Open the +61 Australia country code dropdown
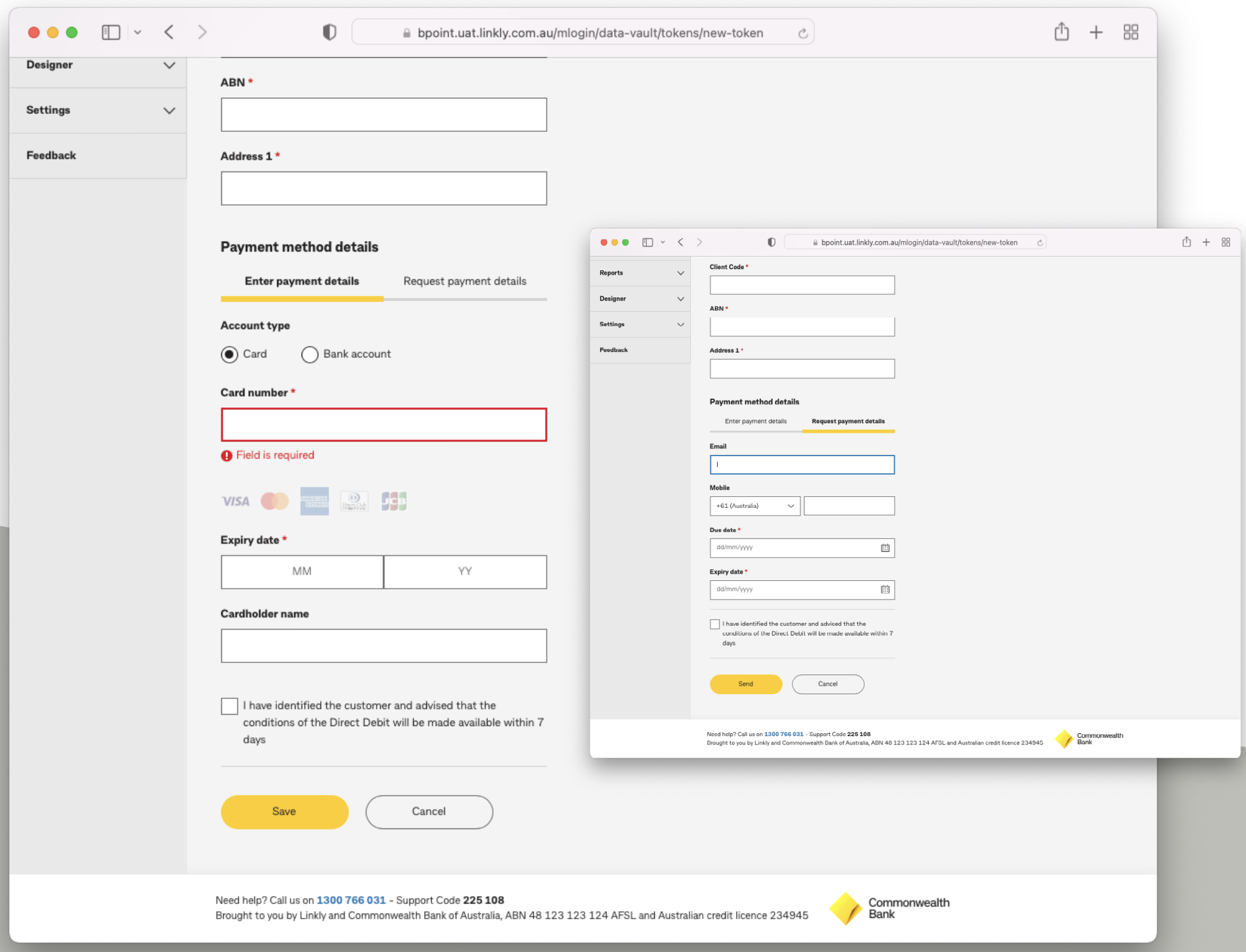 click(x=754, y=505)
